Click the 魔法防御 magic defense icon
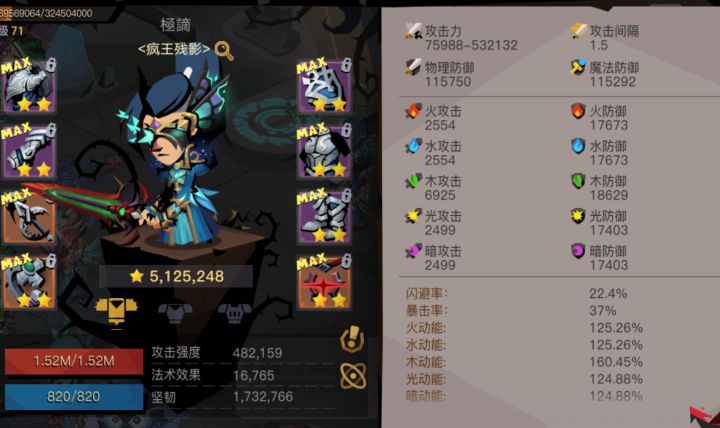The height and width of the screenshot is (428, 720). [578, 67]
